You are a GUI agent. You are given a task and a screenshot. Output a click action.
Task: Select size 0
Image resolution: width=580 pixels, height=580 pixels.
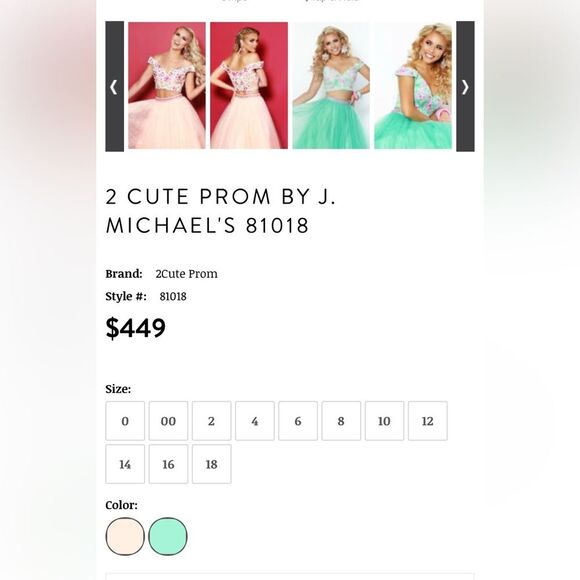[125, 421]
